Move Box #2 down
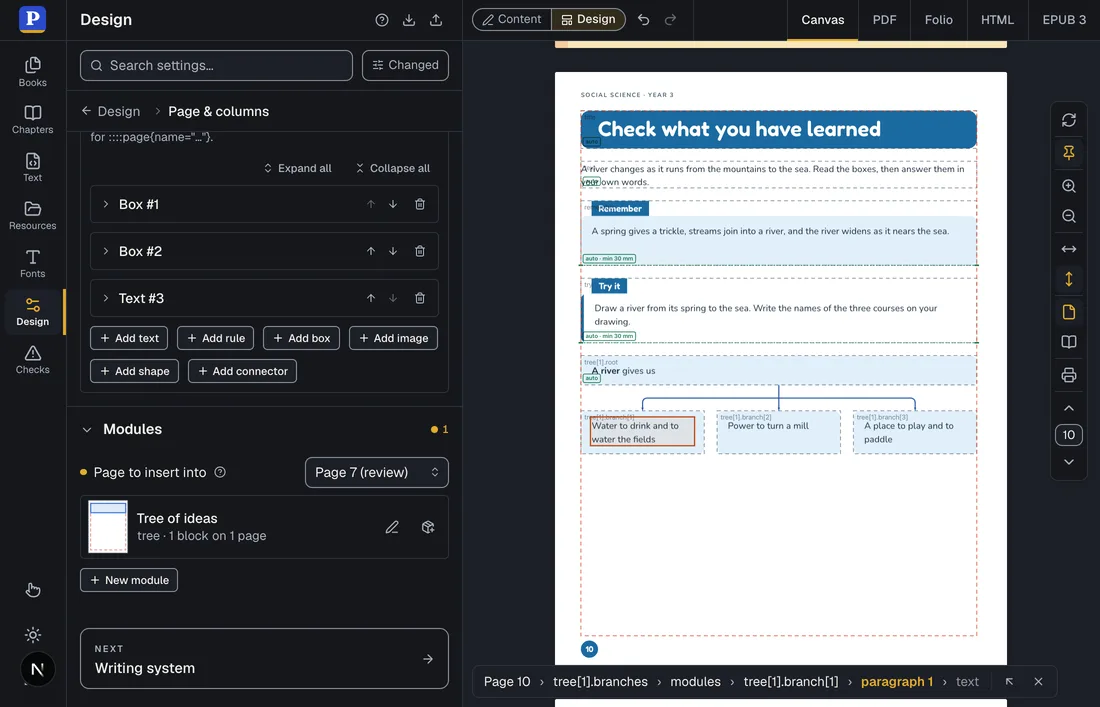 [393, 251]
